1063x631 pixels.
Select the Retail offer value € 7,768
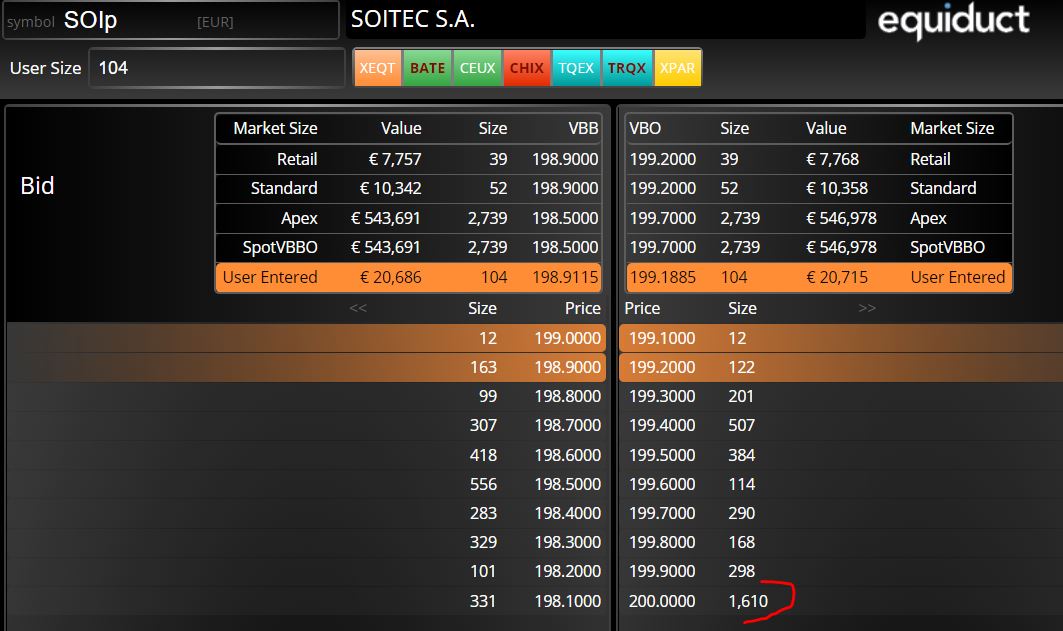833,159
